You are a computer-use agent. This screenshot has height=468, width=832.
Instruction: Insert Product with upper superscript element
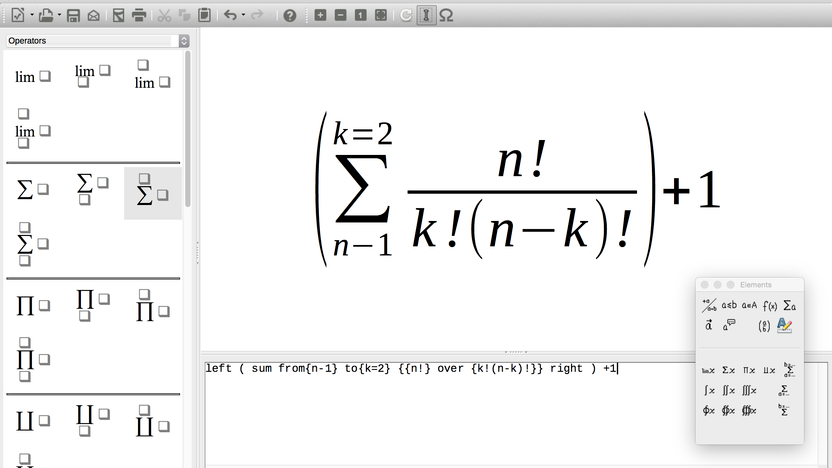153,306
